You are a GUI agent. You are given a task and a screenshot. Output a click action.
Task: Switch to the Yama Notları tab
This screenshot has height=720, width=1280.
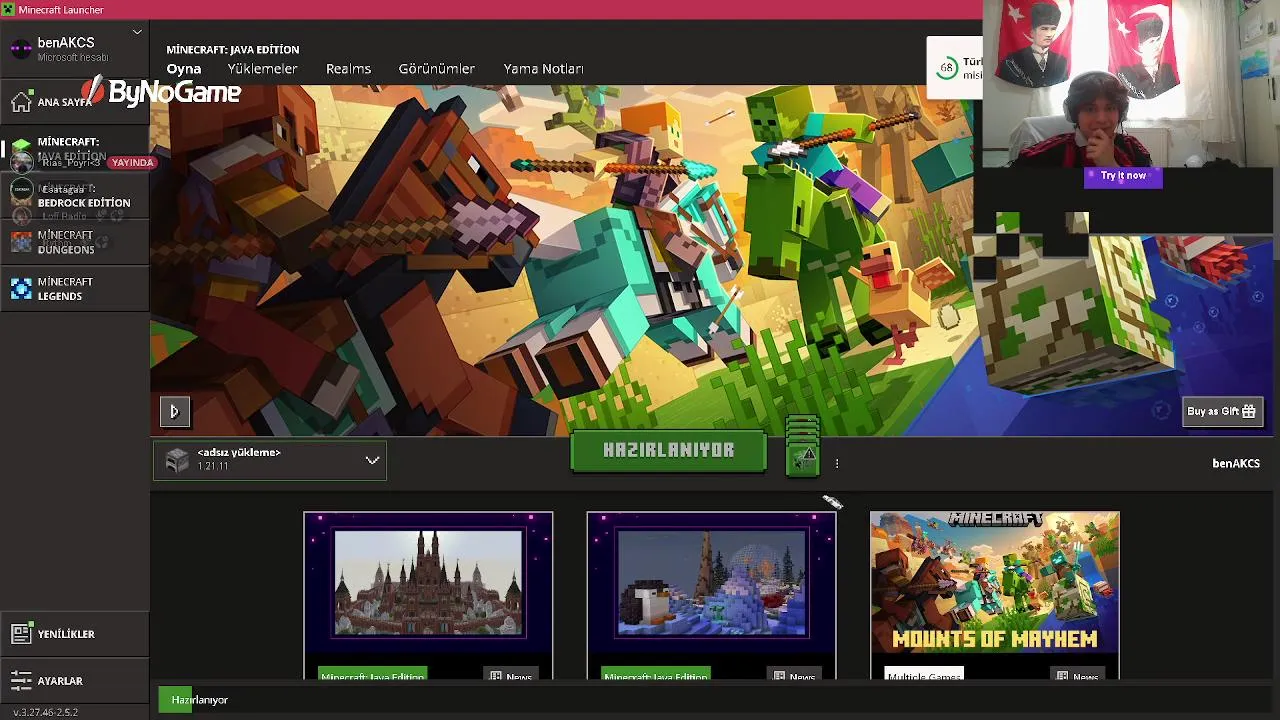[543, 69]
